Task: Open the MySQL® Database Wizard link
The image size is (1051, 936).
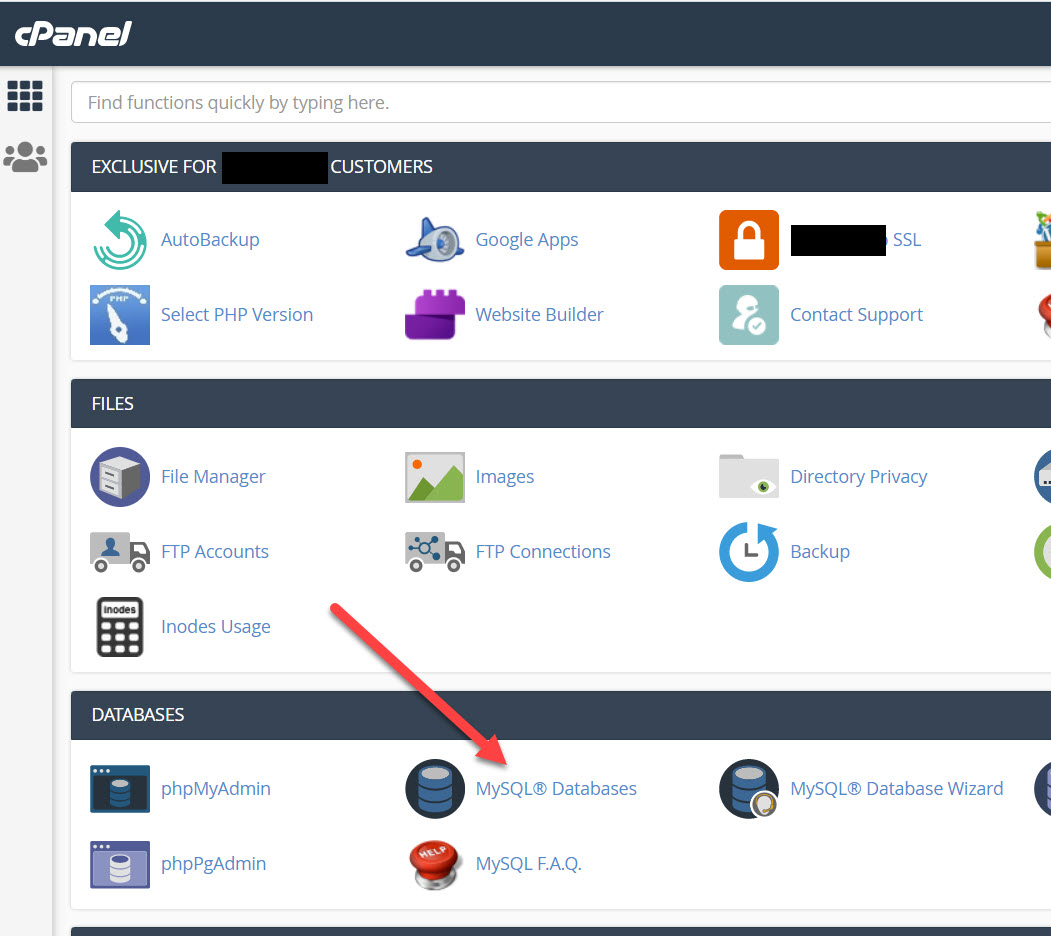Action: tap(897, 789)
